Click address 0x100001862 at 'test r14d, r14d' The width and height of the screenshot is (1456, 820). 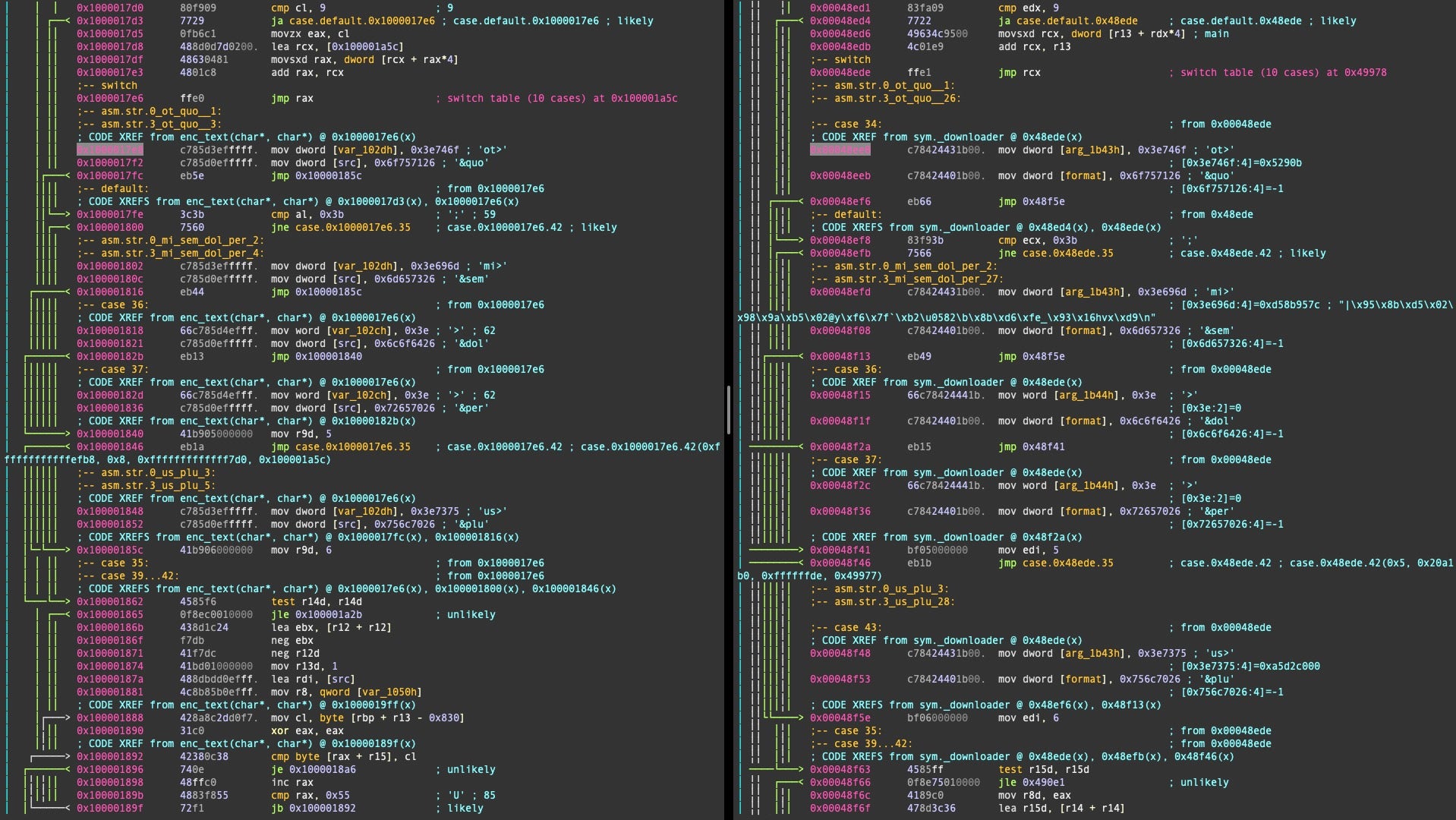109,602
